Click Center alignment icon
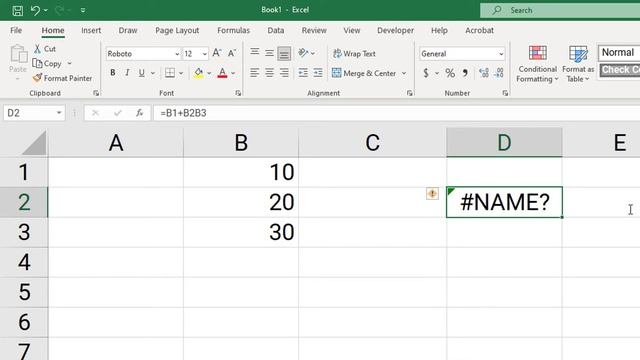This screenshot has width=640, height=360. coord(269,73)
